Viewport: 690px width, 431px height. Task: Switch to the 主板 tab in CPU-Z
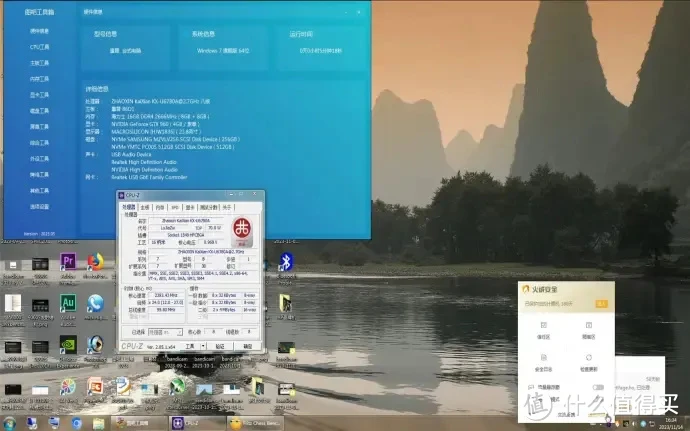[145, 207]
